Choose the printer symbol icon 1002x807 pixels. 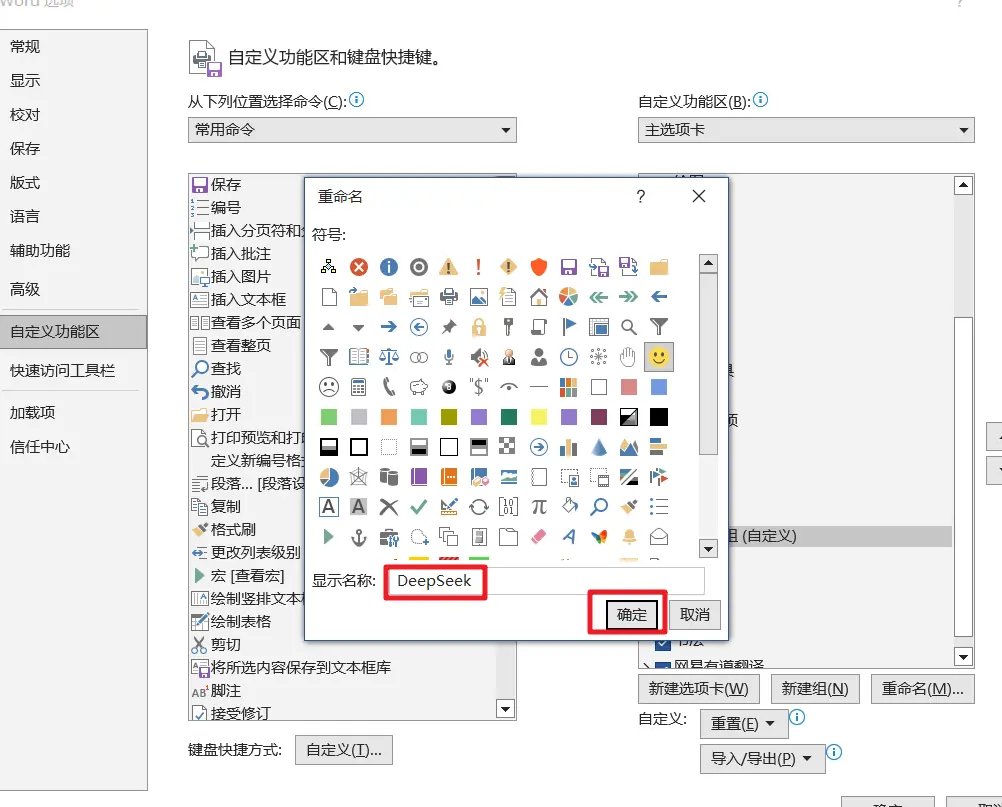tap(449, 297)
